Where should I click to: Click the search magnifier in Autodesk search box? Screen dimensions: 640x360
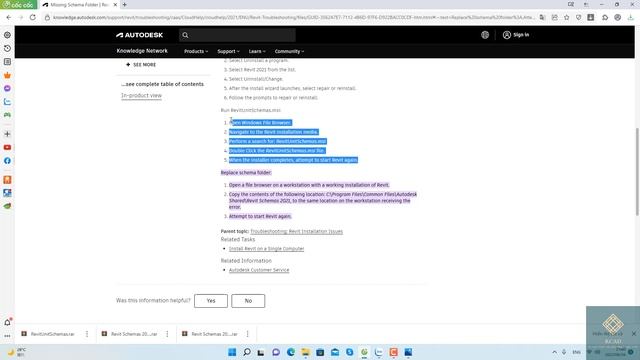(185, 35)
